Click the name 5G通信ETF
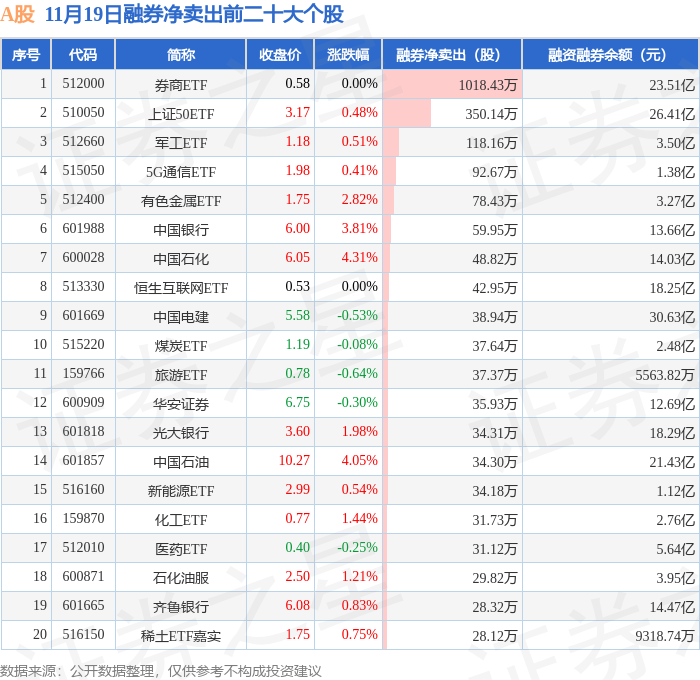700x680 pixels. point(181,172)
